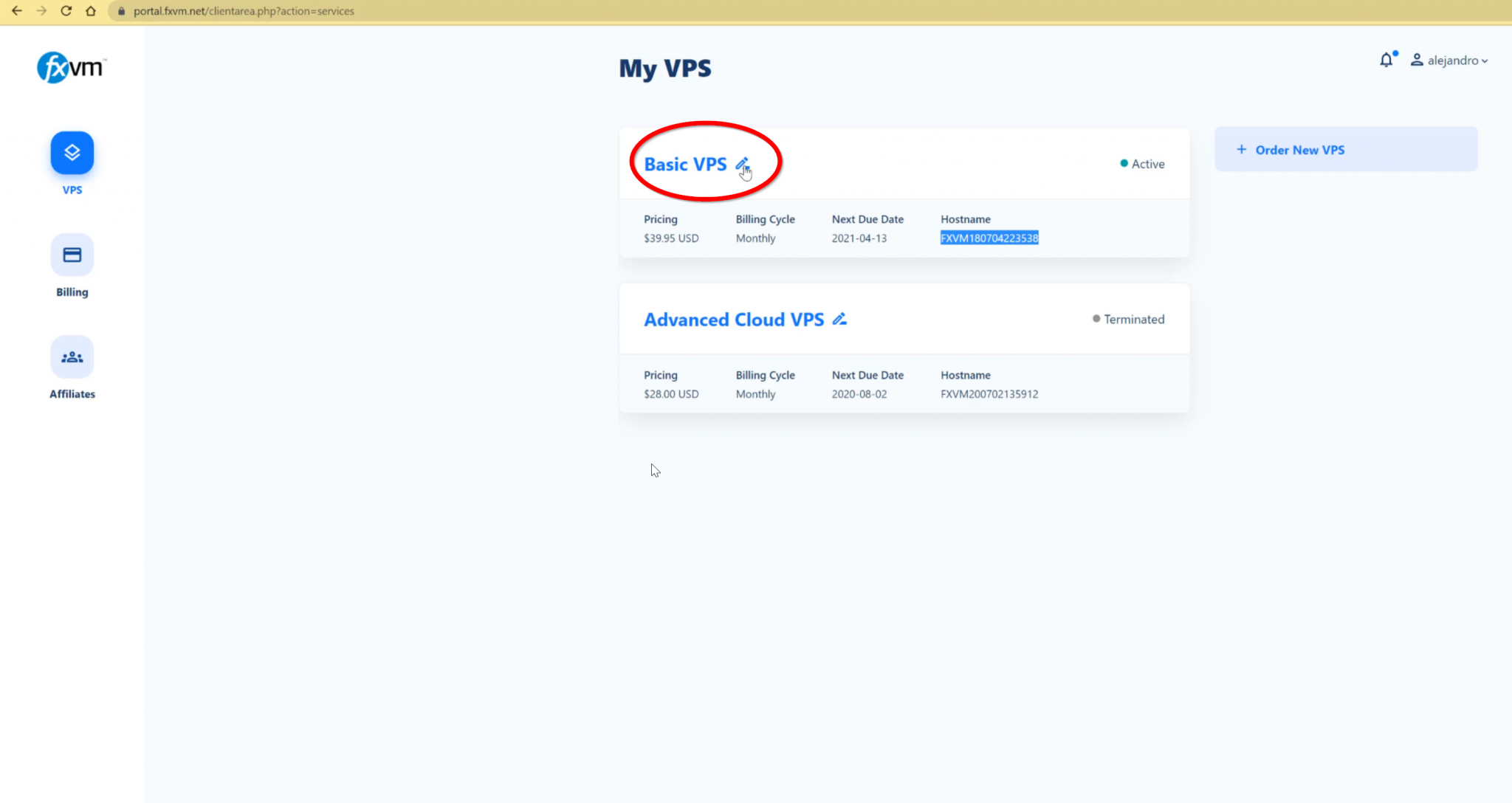Click the browser home icon
This screenshot has width=1512, height=803.
coord(91,11)
